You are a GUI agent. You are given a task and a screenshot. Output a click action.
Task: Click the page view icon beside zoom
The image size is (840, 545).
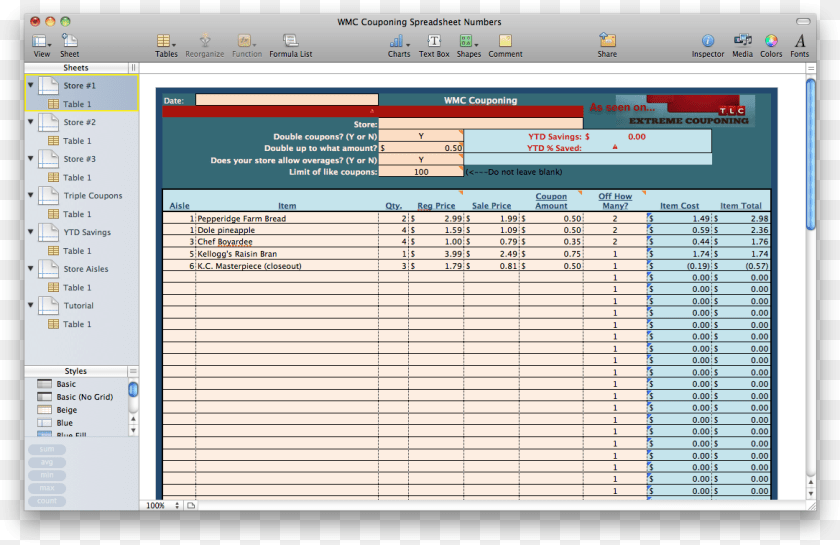tap(191, 505)
